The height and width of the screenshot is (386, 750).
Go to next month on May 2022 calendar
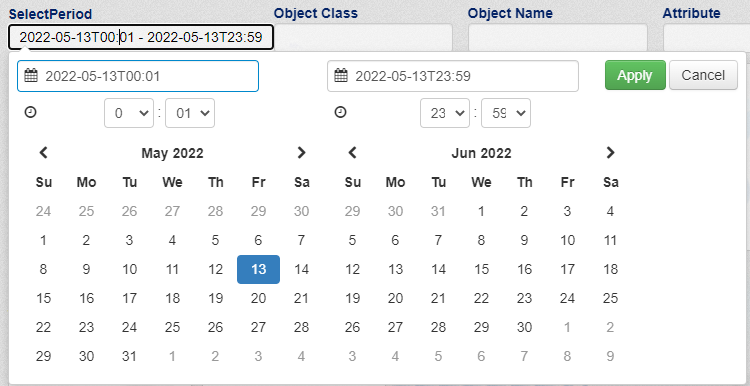point(301,153)
